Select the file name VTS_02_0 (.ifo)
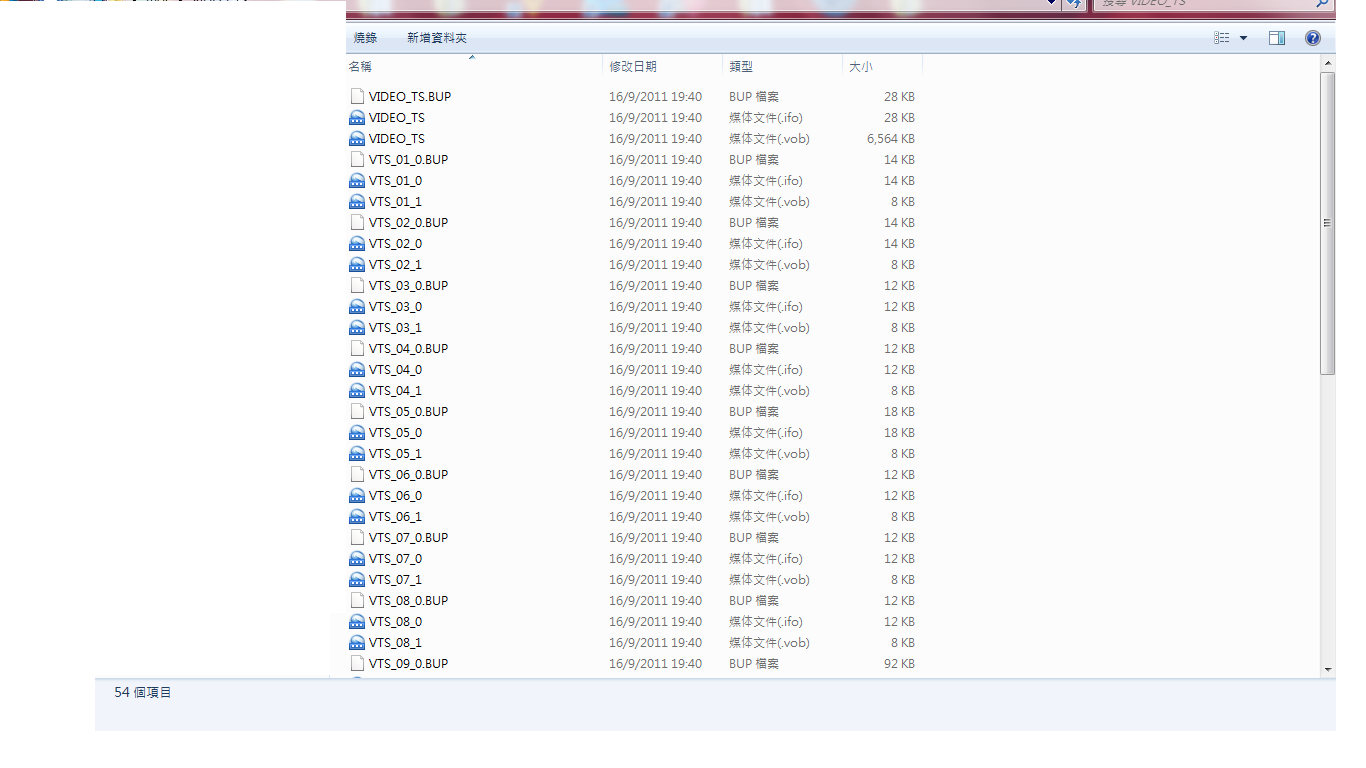The image size is (1366, 768). (x=395, y=244)
